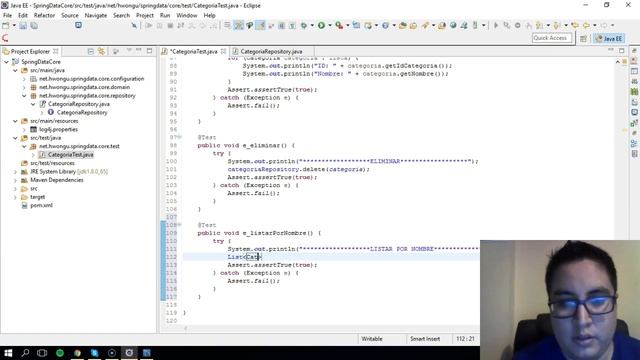Toggle Link with Editor in Project Explorer
The image size is (640, 360).
(101, 51)
